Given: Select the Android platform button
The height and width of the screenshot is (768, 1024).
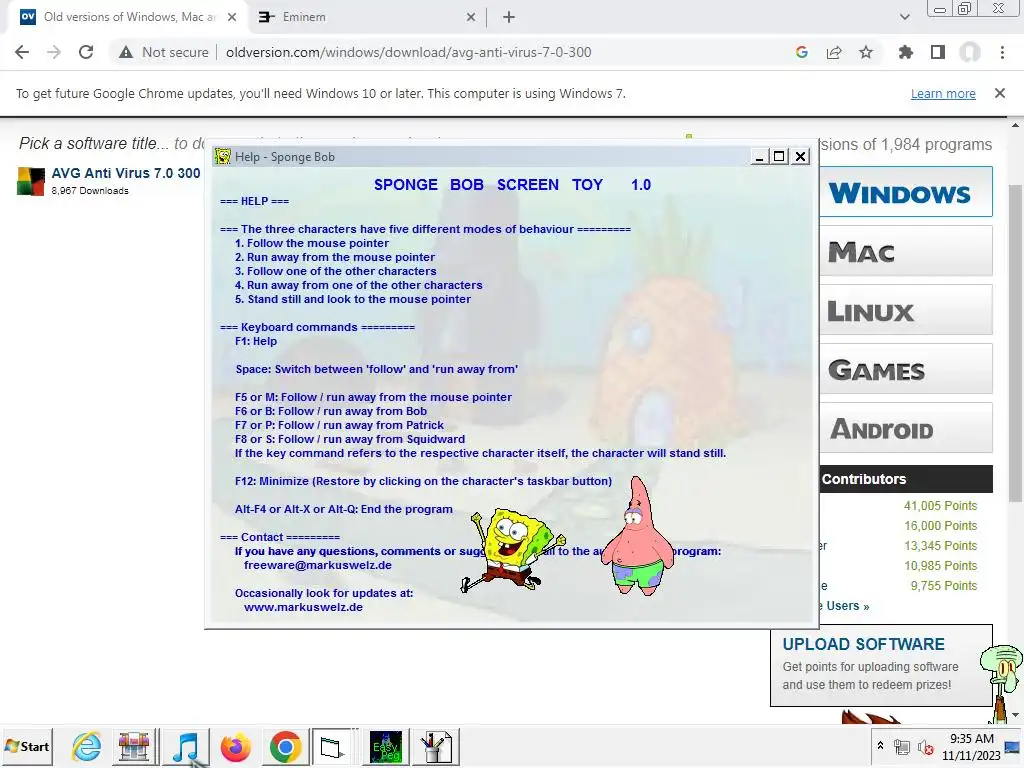Looking at the screenshot, I should click(x=906, y=428).
